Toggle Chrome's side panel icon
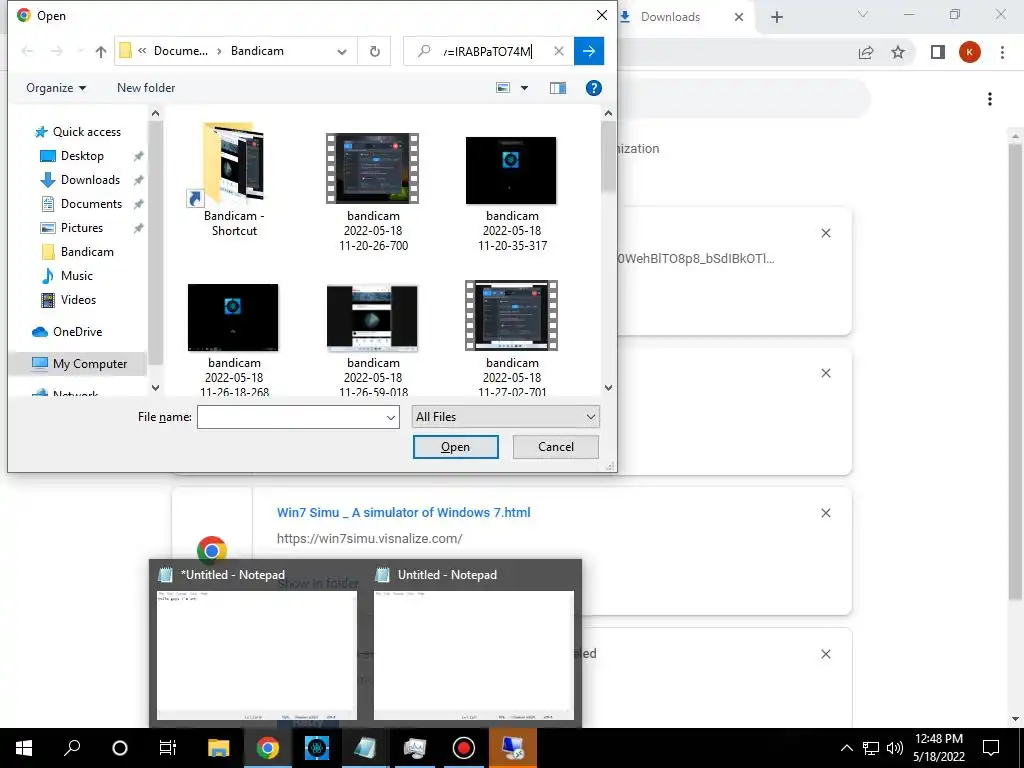The image size is (1024, 768). 938,52
